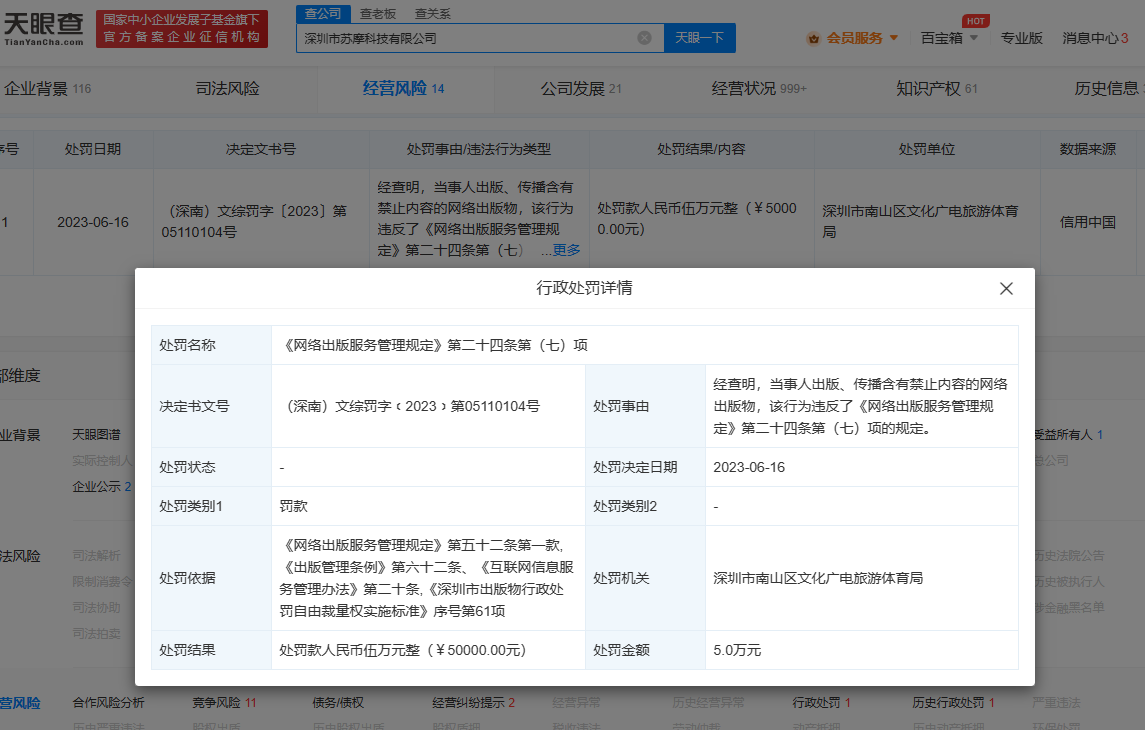Click the crown icon beside 会员服务
This screenshot has width=1145, height=730.
tap(813, 38)
